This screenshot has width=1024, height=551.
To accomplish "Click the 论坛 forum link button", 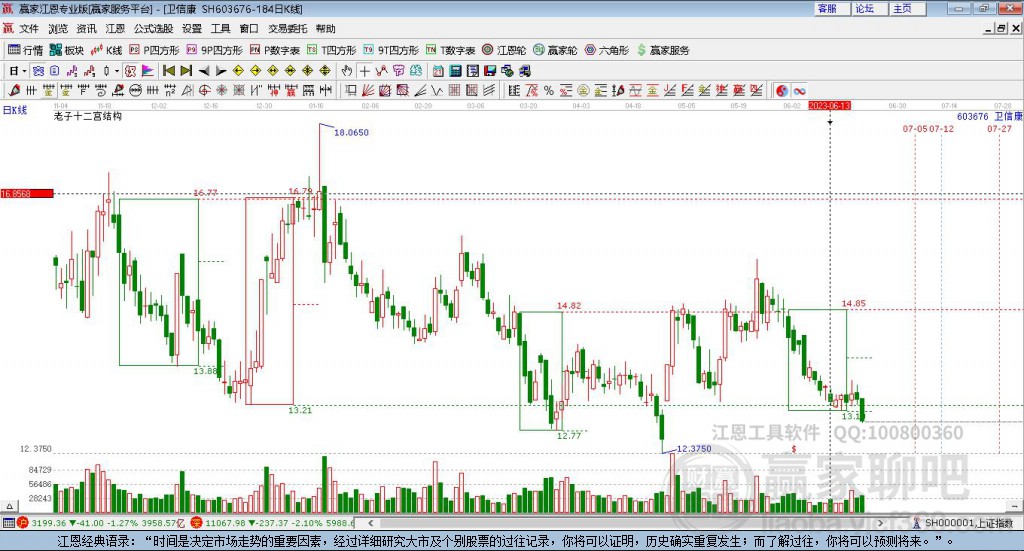I will (865, 9).
